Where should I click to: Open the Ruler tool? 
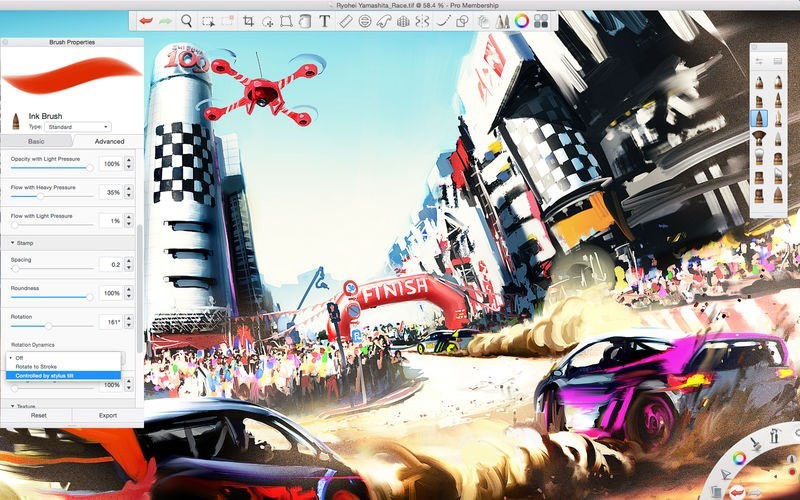(346, 21)
